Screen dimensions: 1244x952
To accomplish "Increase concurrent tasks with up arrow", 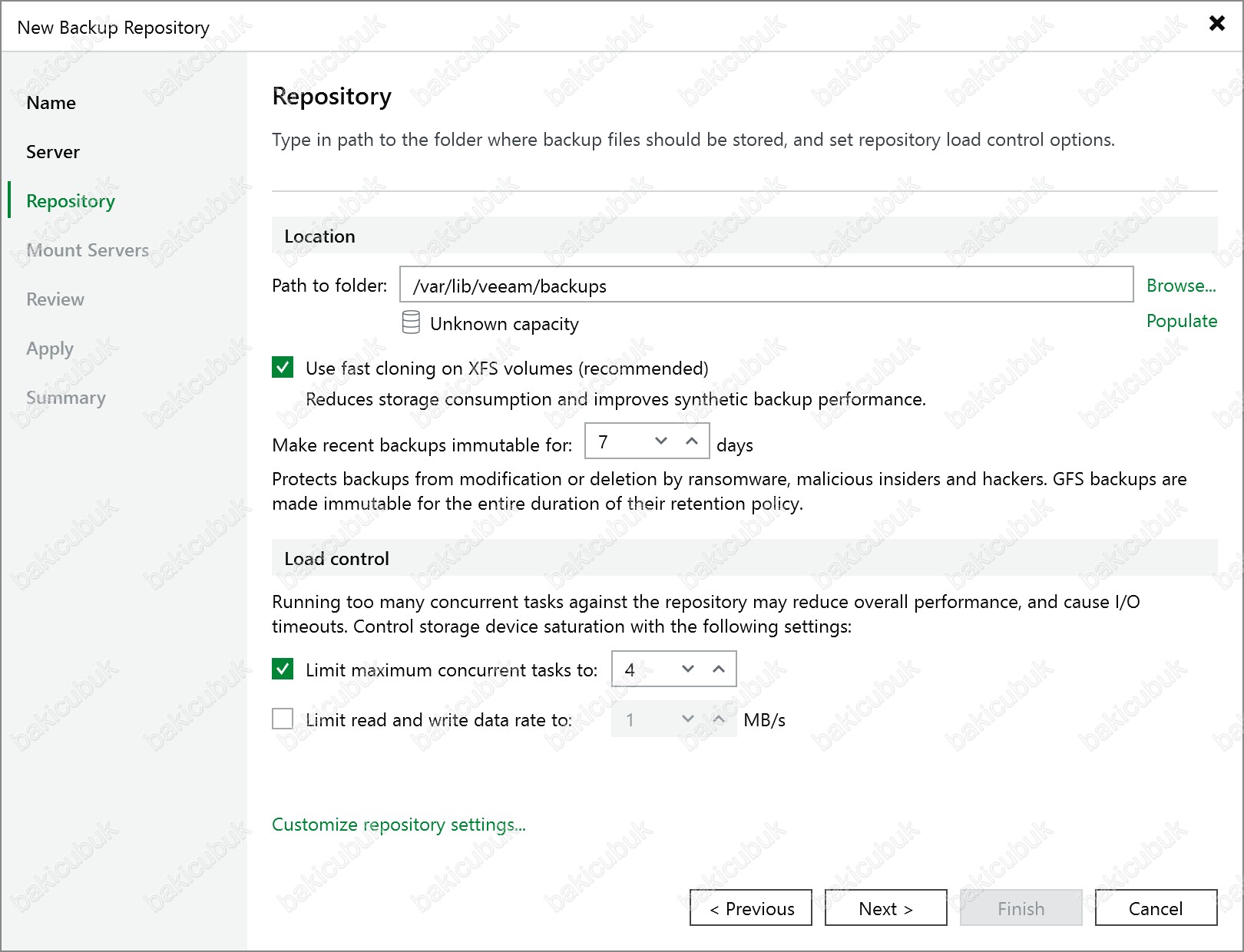I will point(719,669).
